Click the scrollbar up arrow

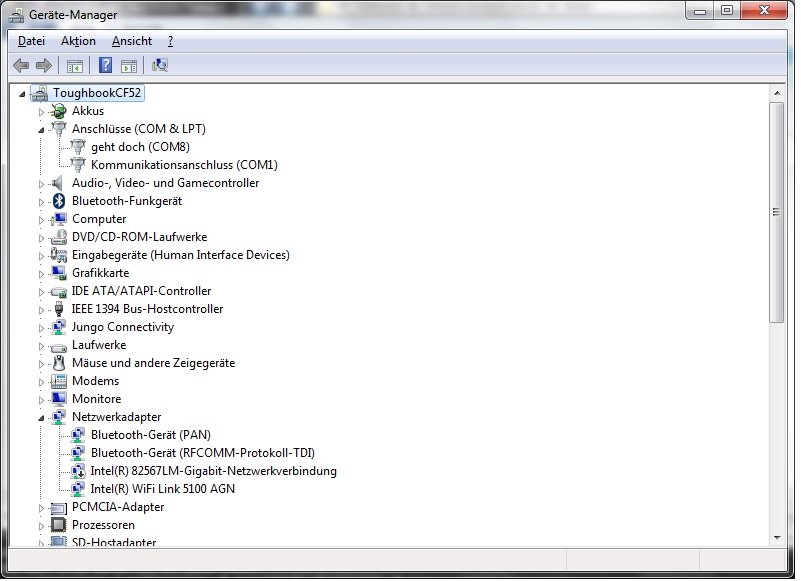776,93
